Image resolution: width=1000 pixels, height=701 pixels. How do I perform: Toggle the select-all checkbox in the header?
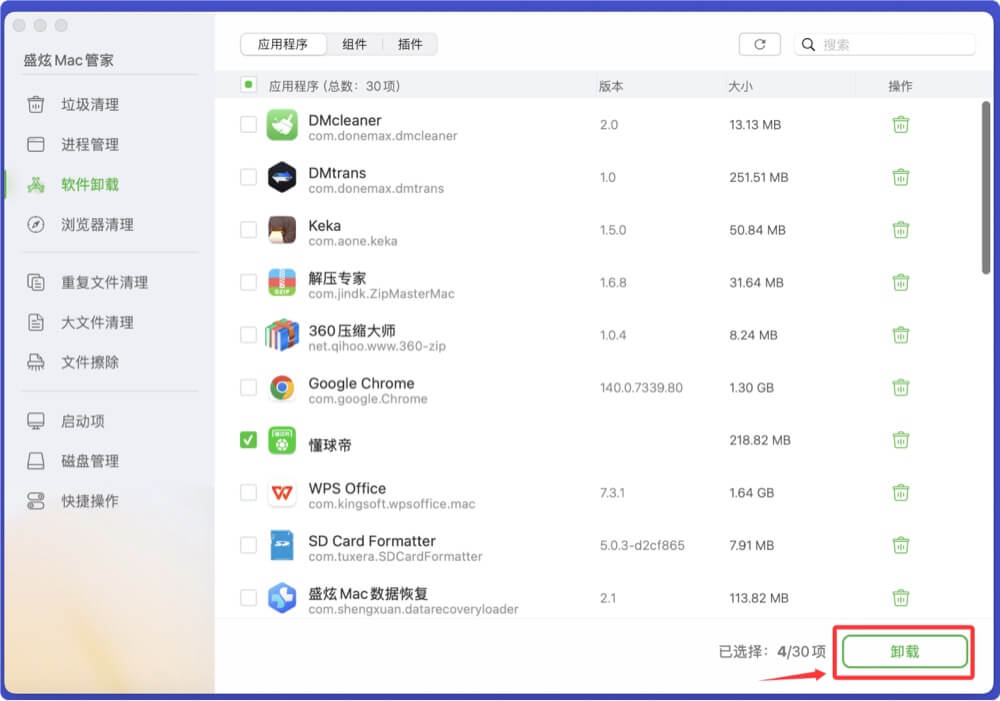(249, 85)
